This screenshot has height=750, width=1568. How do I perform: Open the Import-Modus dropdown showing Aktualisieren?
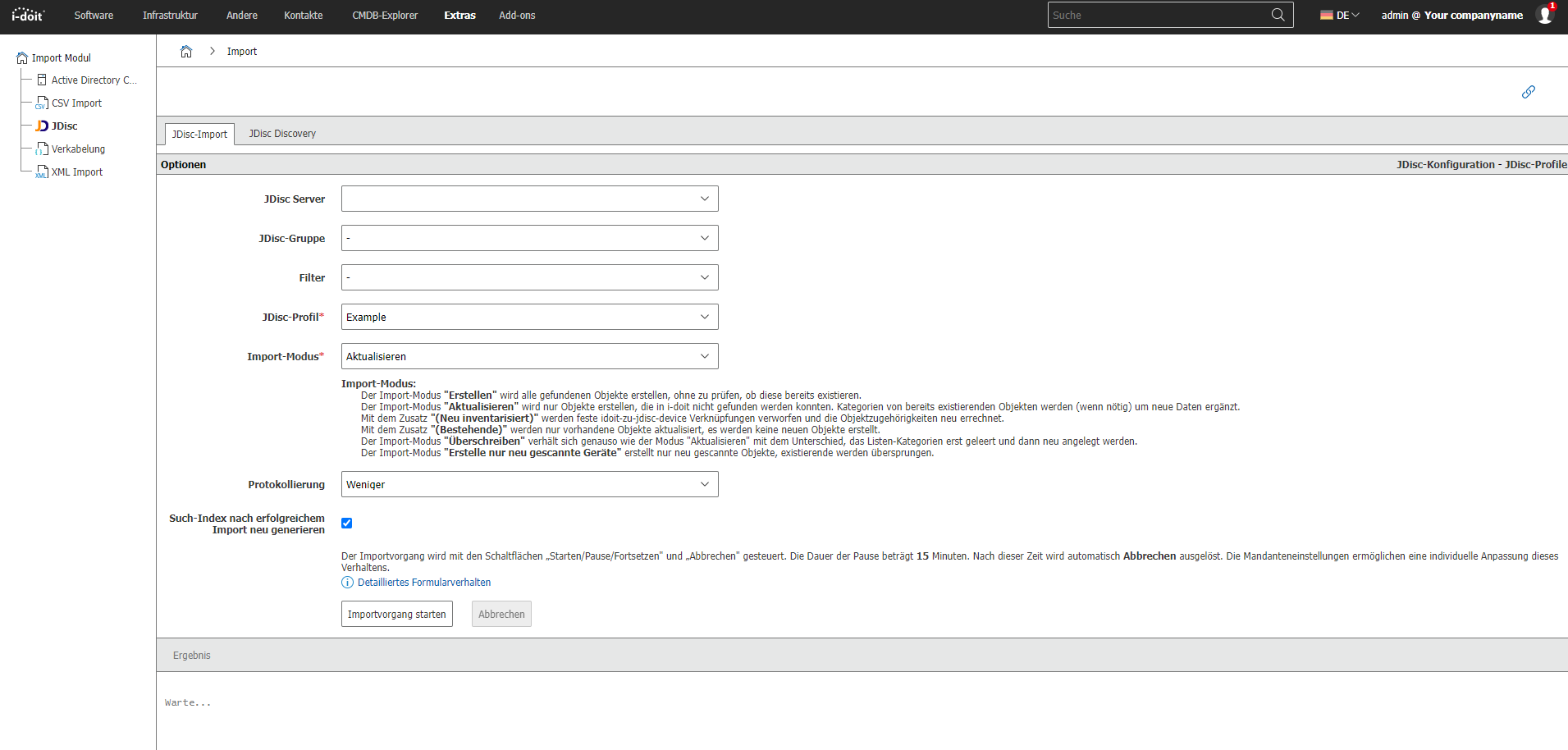[x=530, y=356]
